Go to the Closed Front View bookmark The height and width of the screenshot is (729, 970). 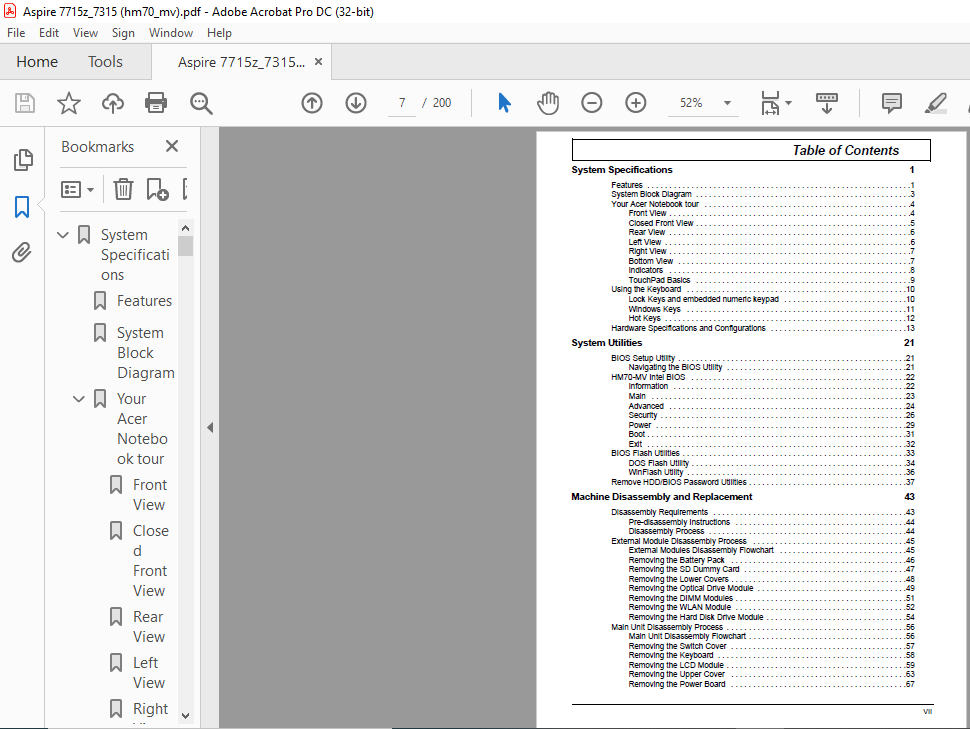[x=150, y=561]
